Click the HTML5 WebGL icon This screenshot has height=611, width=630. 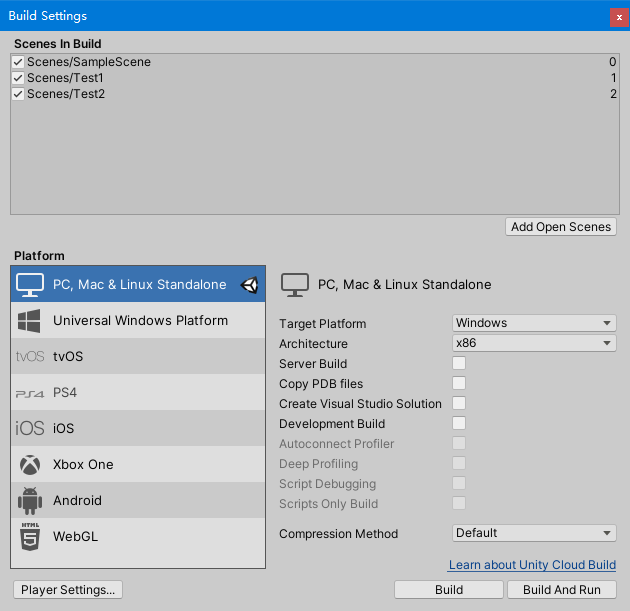pos(30,536)
